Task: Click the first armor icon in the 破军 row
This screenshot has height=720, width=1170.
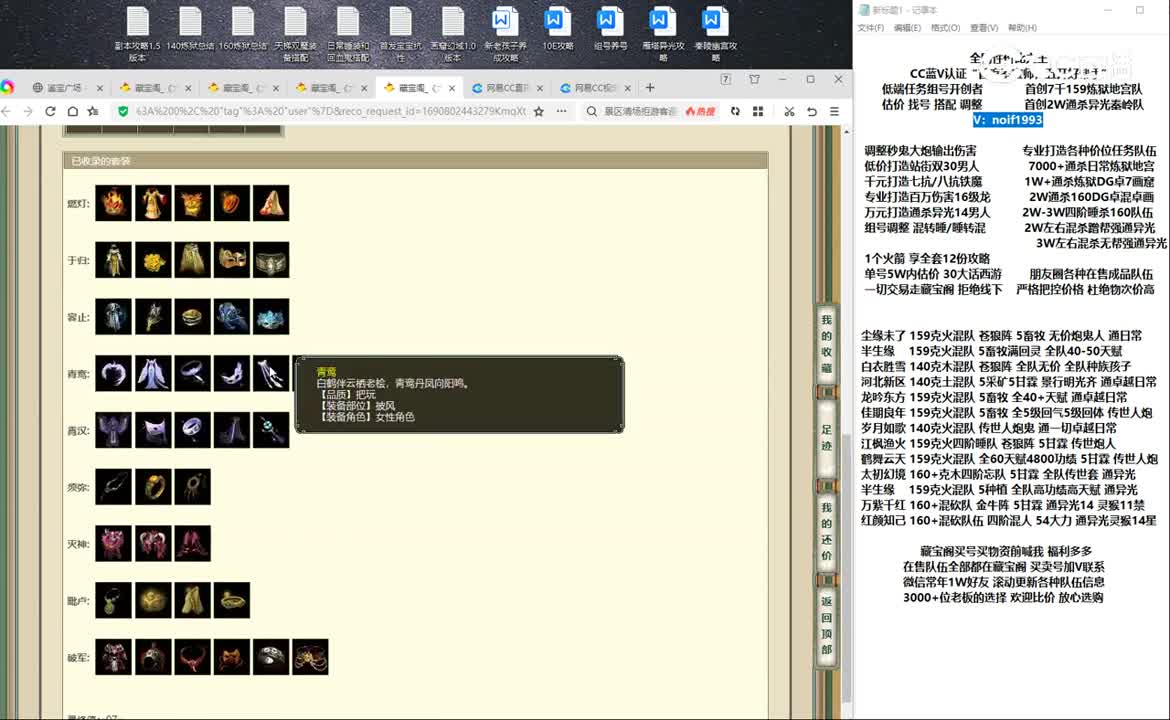Action: click(113, 657)
